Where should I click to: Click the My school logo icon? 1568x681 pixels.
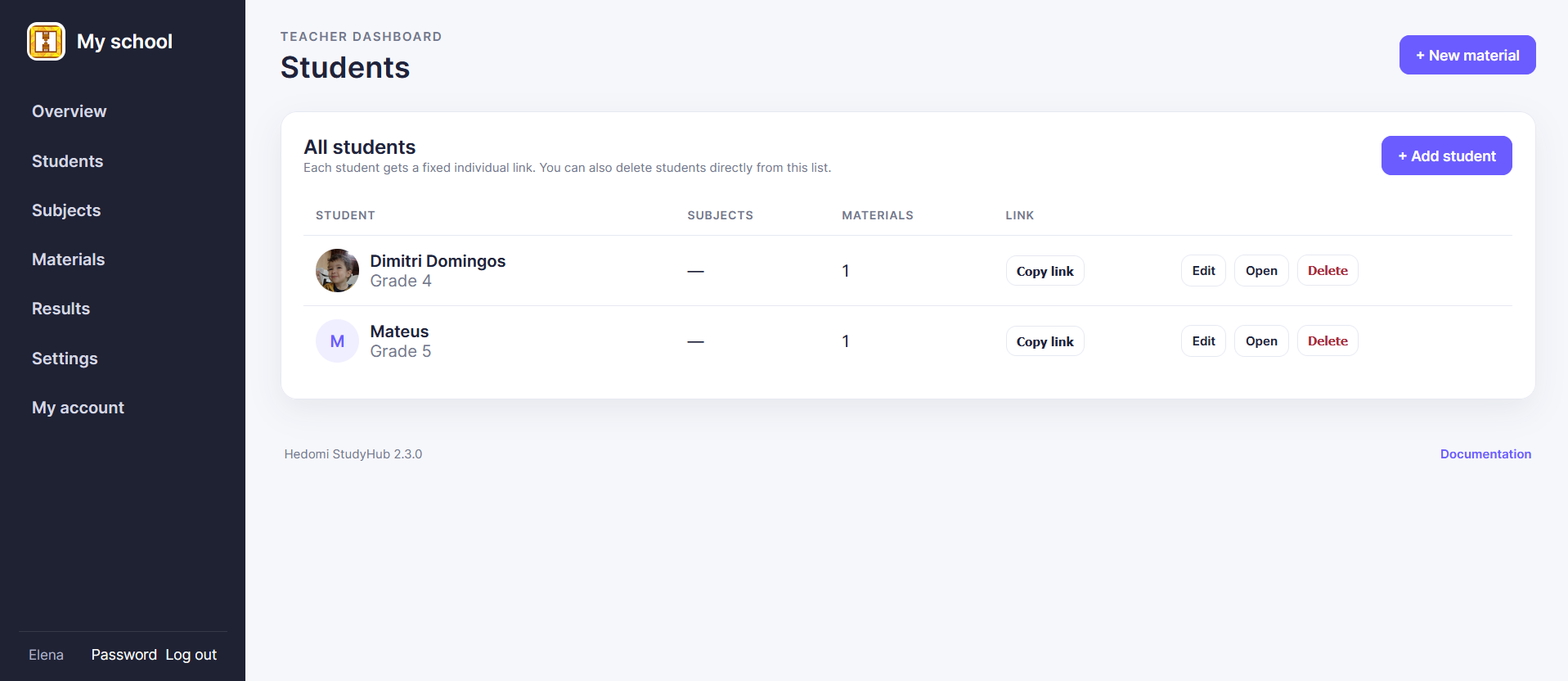pyautogui.click(x=46, y=41)
